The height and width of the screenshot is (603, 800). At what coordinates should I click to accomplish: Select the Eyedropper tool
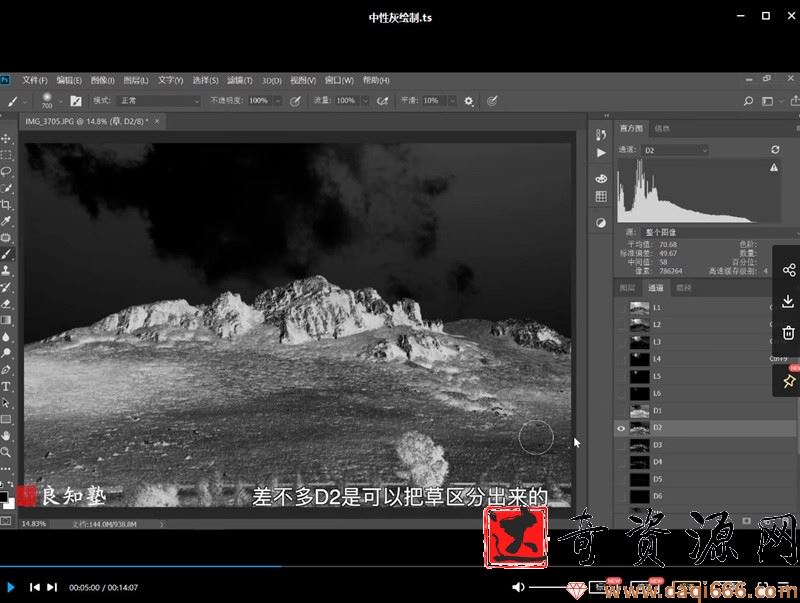[6, 221]
